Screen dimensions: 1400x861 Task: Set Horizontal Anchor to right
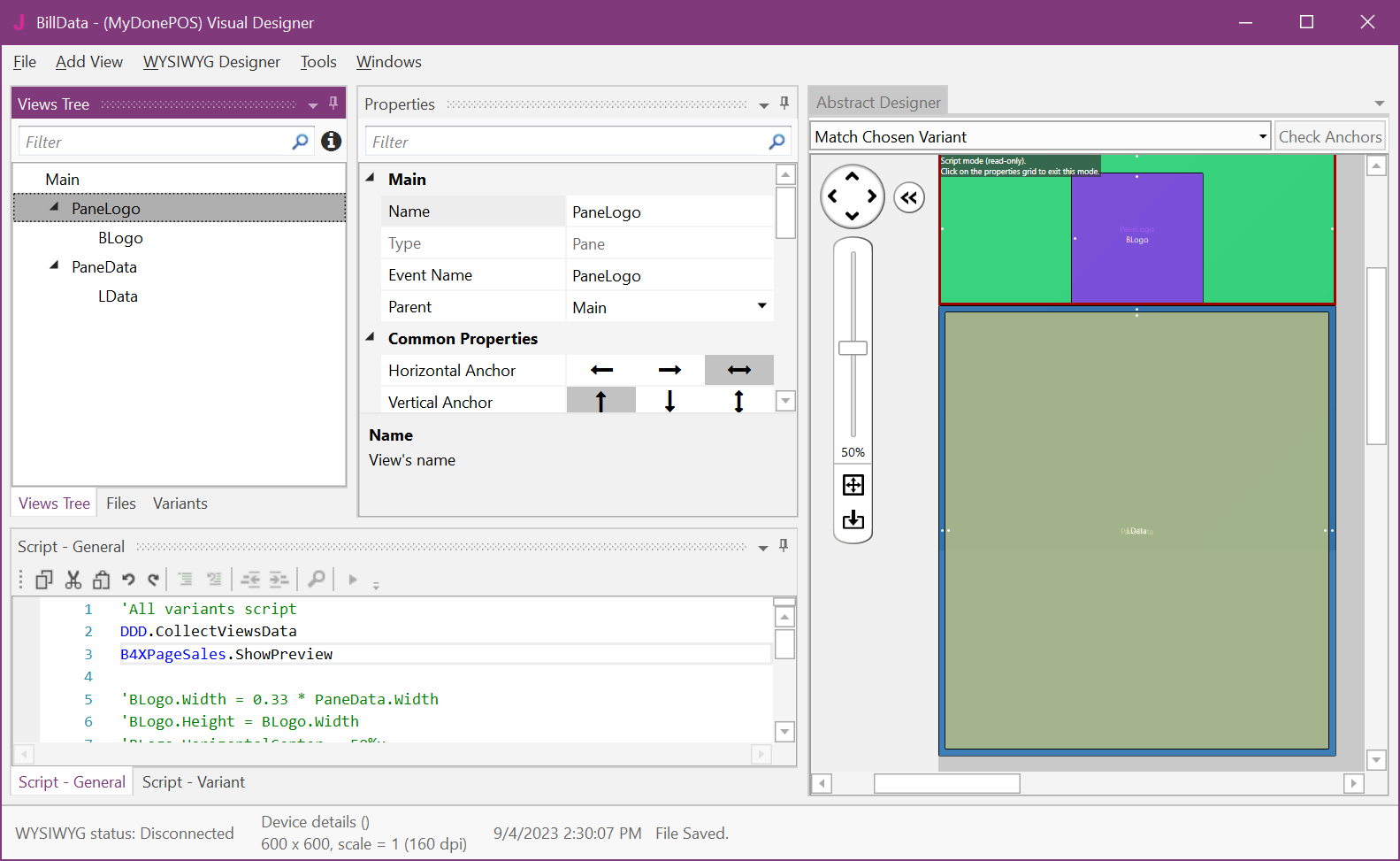(x=669, y=370)
